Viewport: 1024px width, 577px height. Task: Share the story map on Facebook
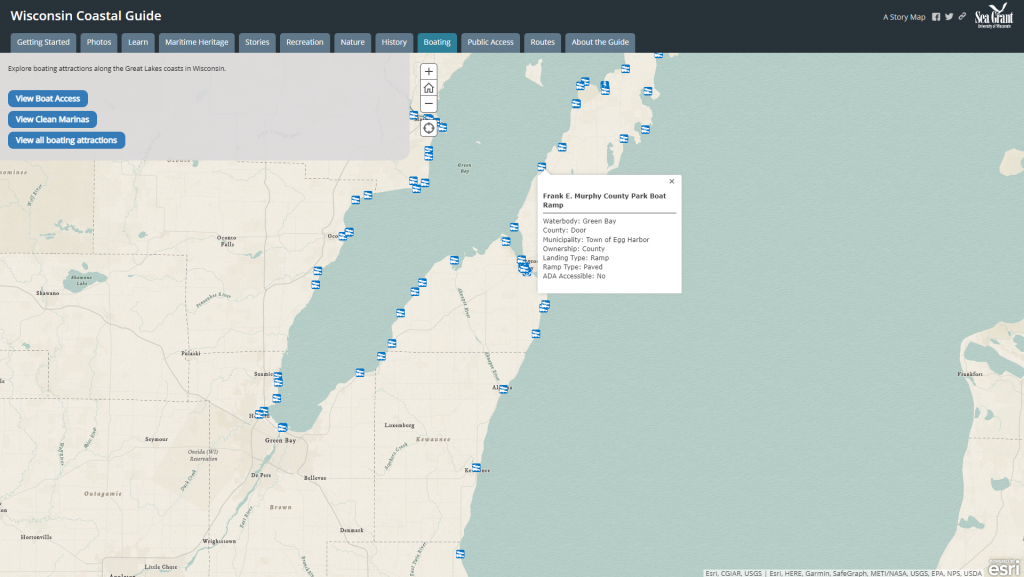(936, 17)
